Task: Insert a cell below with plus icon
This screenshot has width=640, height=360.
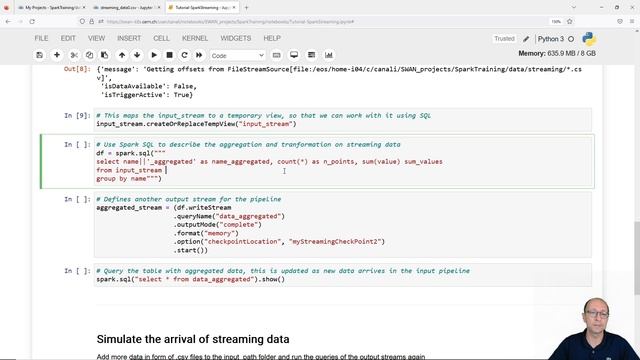Action: (57, 55)
